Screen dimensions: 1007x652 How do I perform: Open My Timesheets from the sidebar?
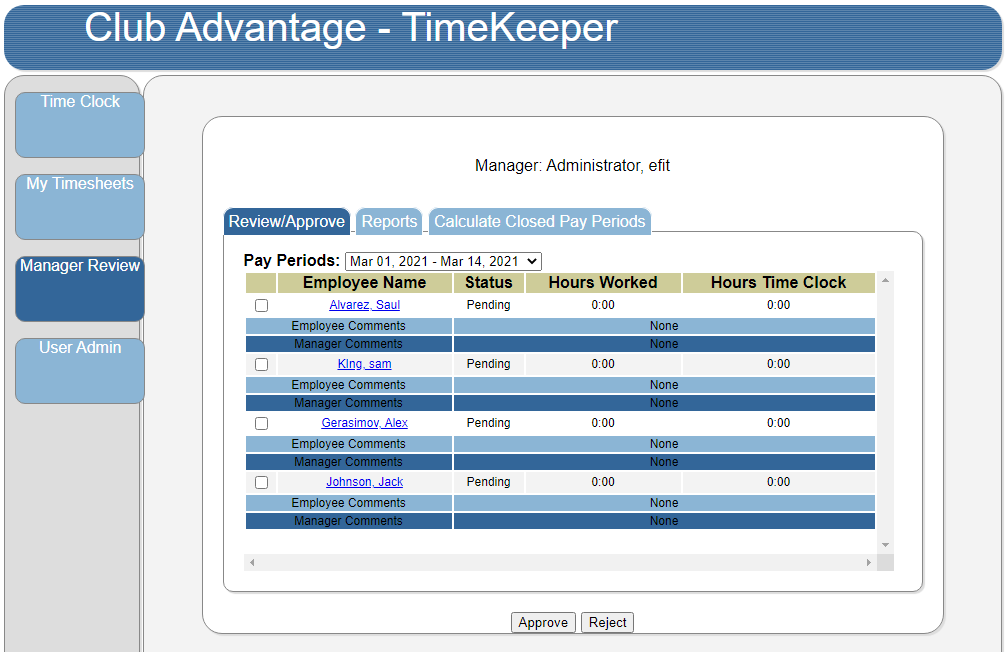pyautogui.click(x=80, y=207)
